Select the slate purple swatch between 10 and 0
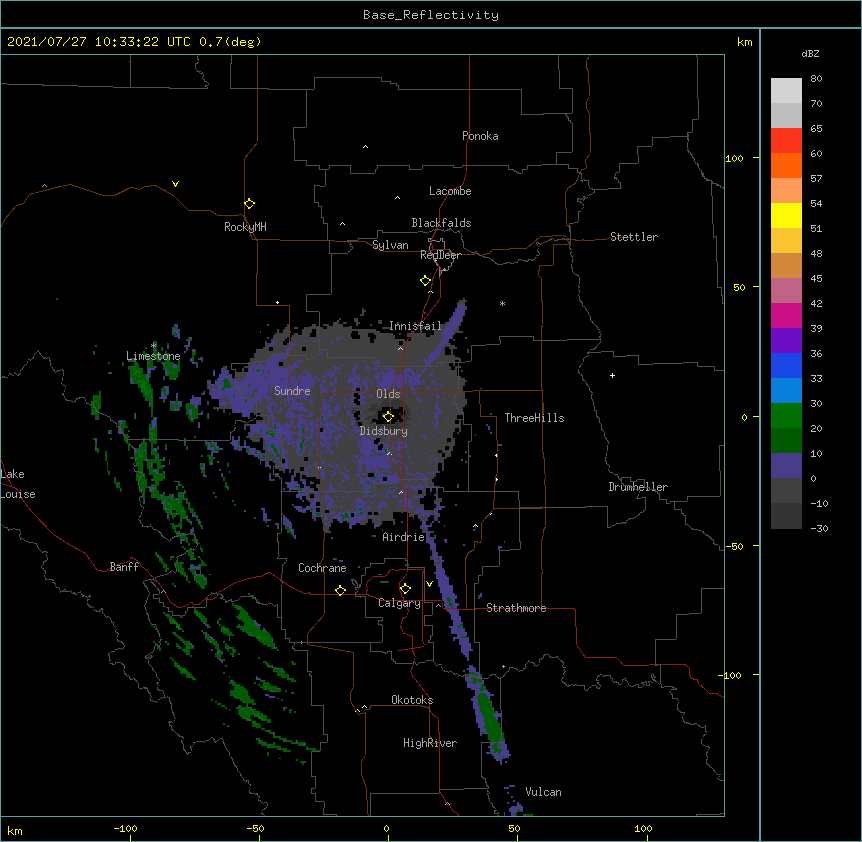The image size is (862, 842). pos(786,466)
